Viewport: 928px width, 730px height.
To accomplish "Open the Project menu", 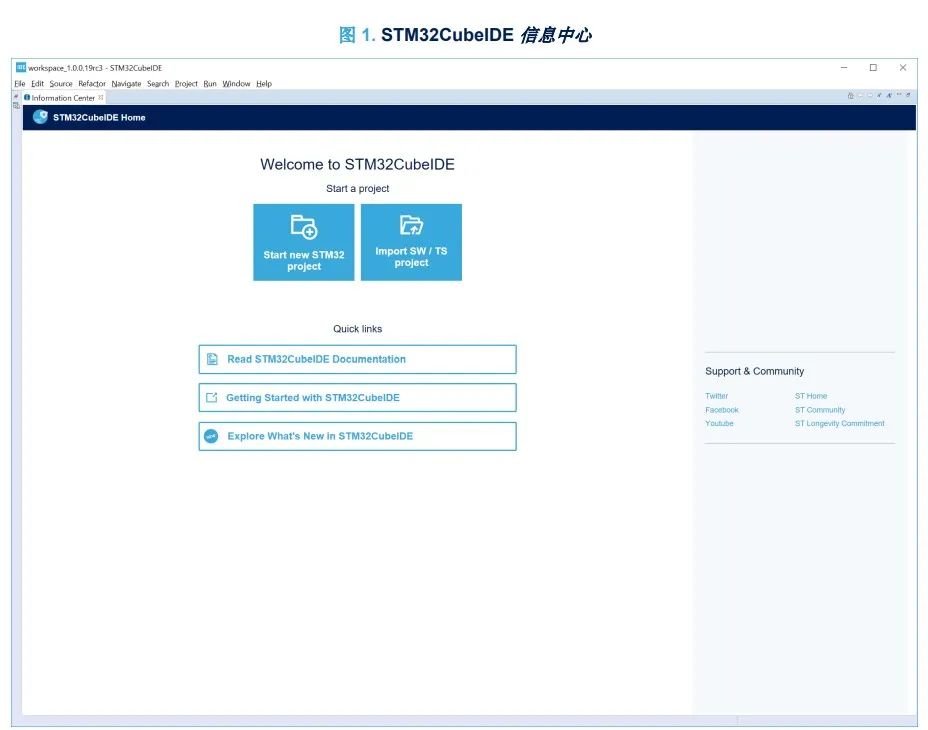I will coord(186,83).
